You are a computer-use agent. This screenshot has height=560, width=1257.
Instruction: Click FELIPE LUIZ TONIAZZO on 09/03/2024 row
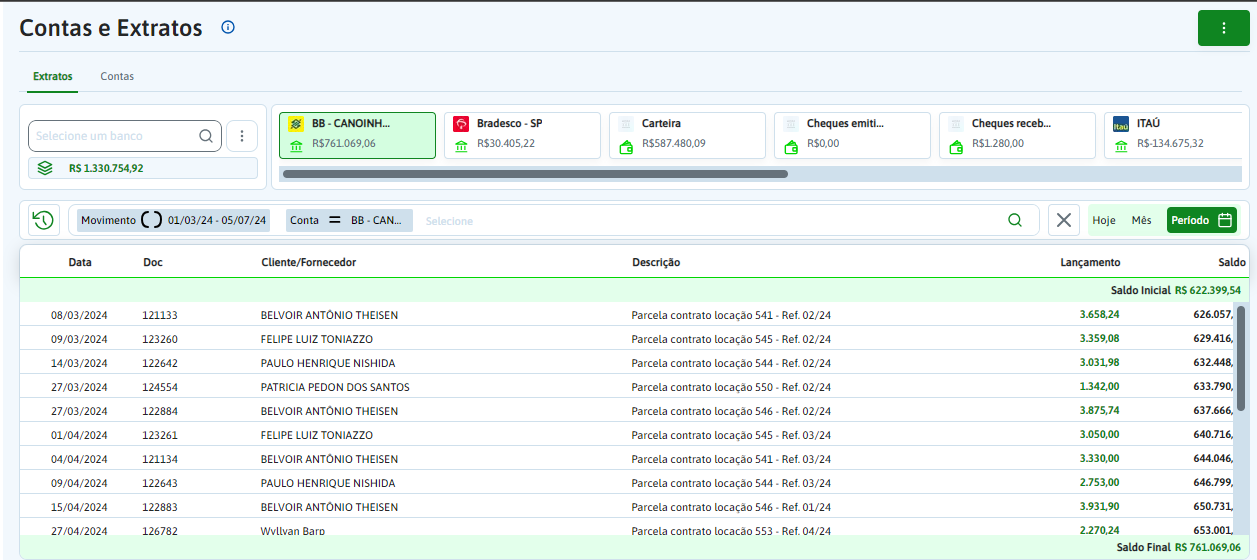coord(316,339)
